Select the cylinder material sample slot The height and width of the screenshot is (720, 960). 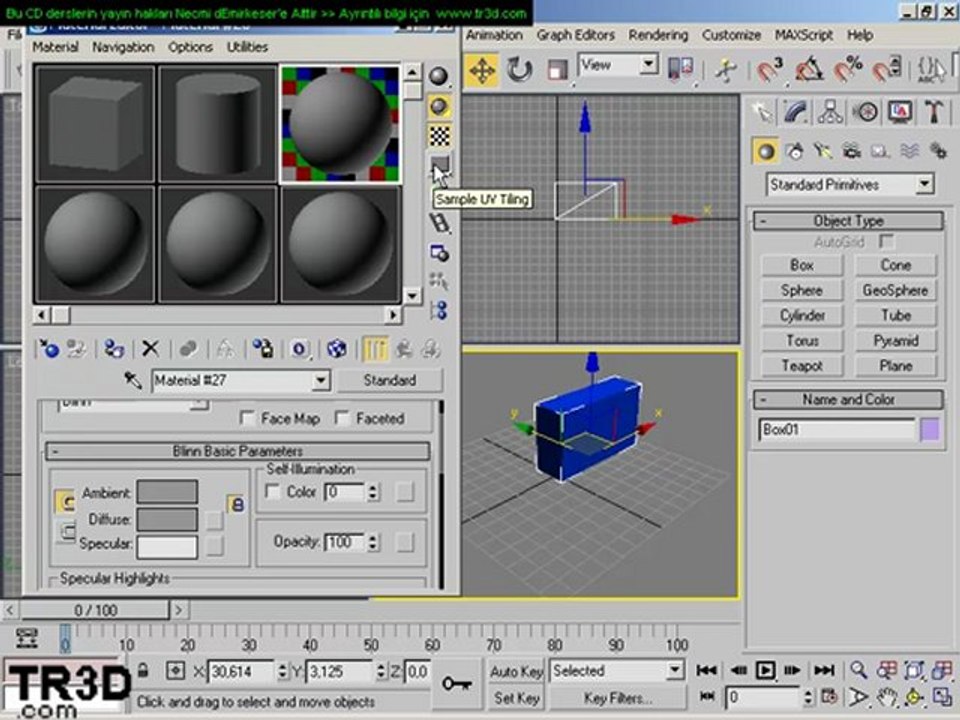pos(218,124)
